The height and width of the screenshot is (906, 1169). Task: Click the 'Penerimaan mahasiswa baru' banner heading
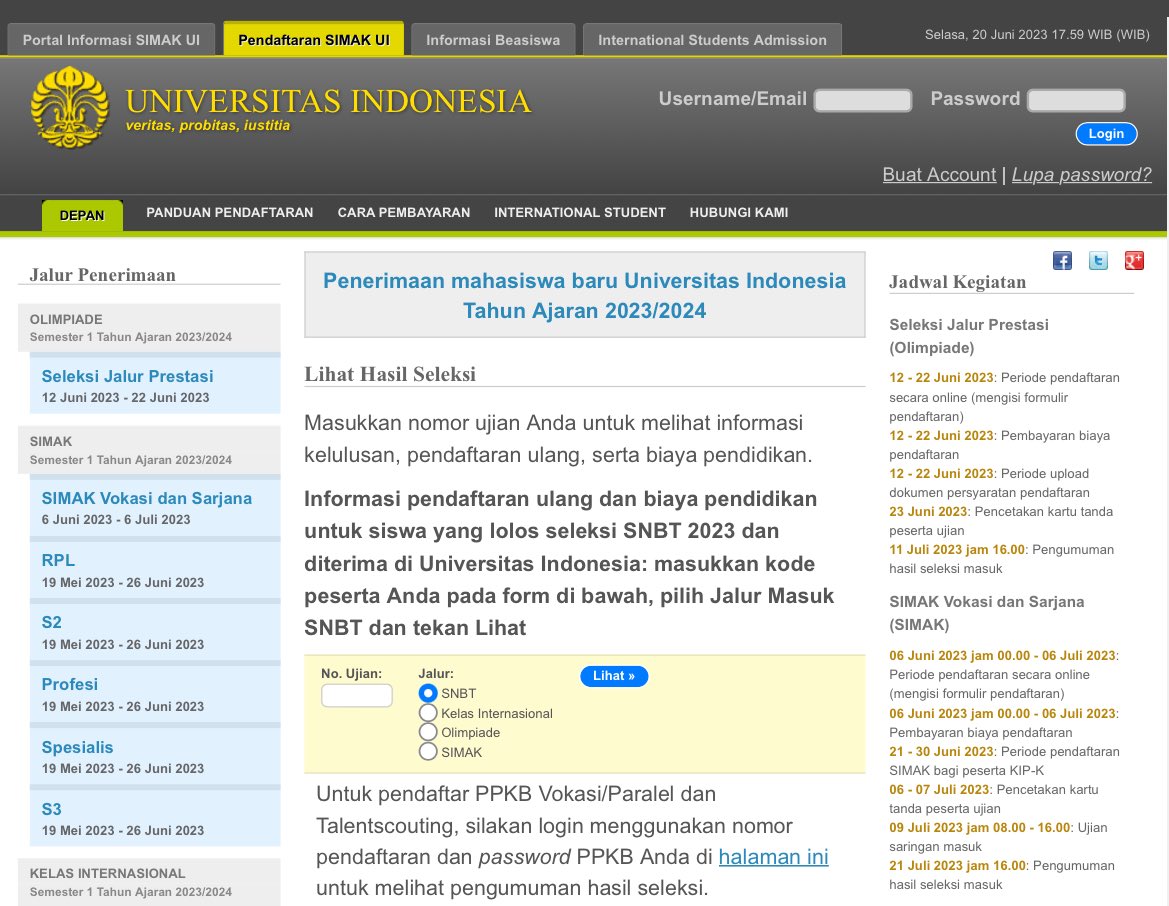[x=584, y=295]
